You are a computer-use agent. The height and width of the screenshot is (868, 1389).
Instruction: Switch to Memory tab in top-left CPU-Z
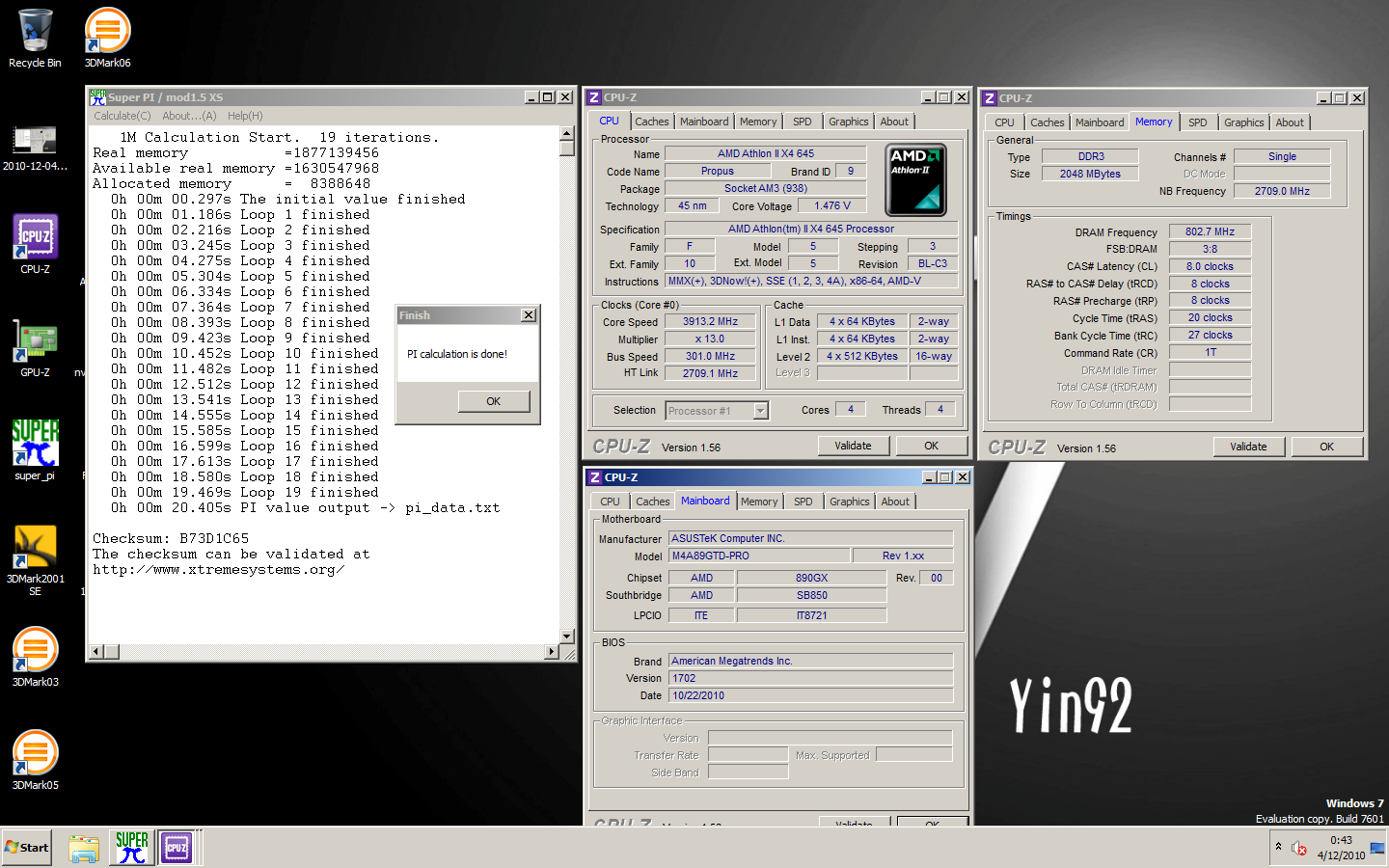coord(758,122)
